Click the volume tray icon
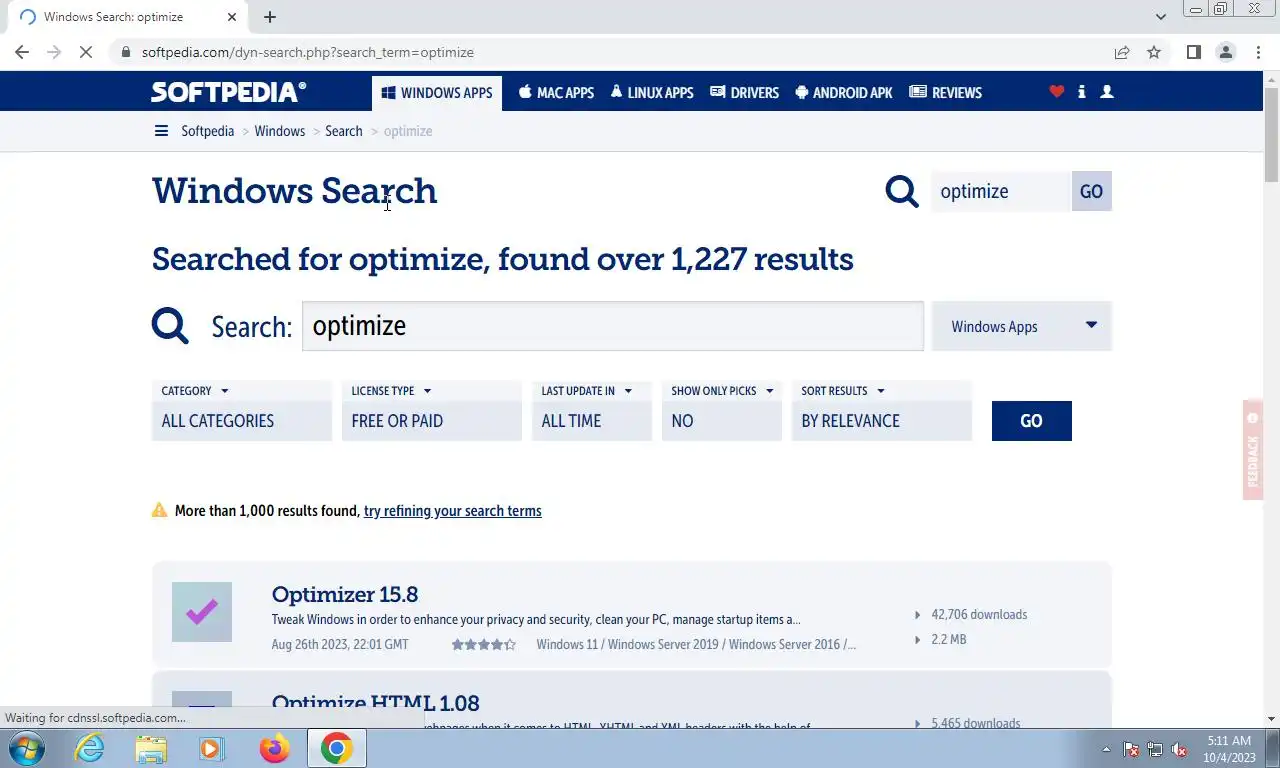This screenshot has width=1280, height=768. tap(1179, 749)
